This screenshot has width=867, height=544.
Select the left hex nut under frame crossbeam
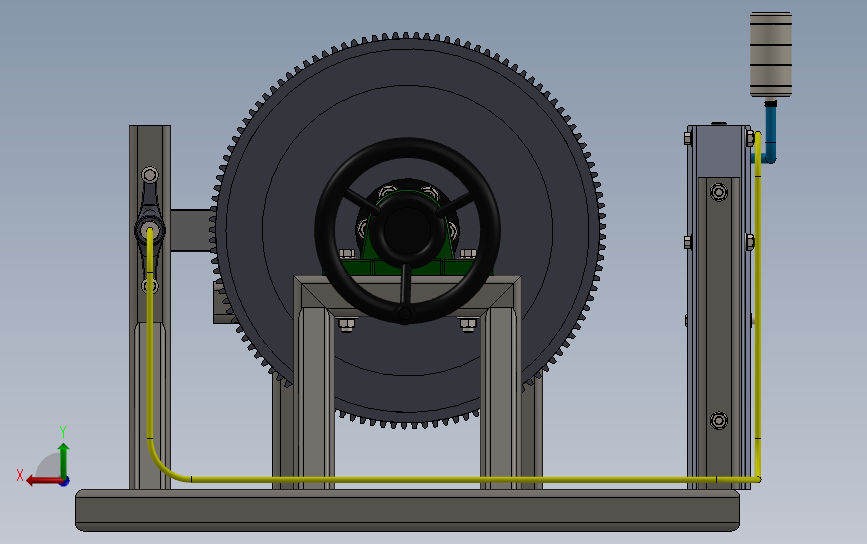347,325
